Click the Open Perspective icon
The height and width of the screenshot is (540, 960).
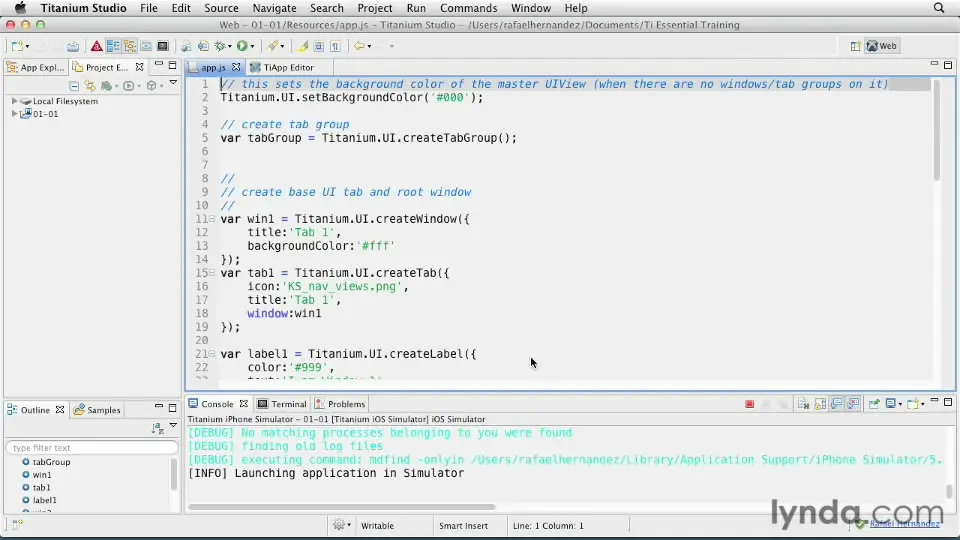pyautogui.click(x=855, y=46)
